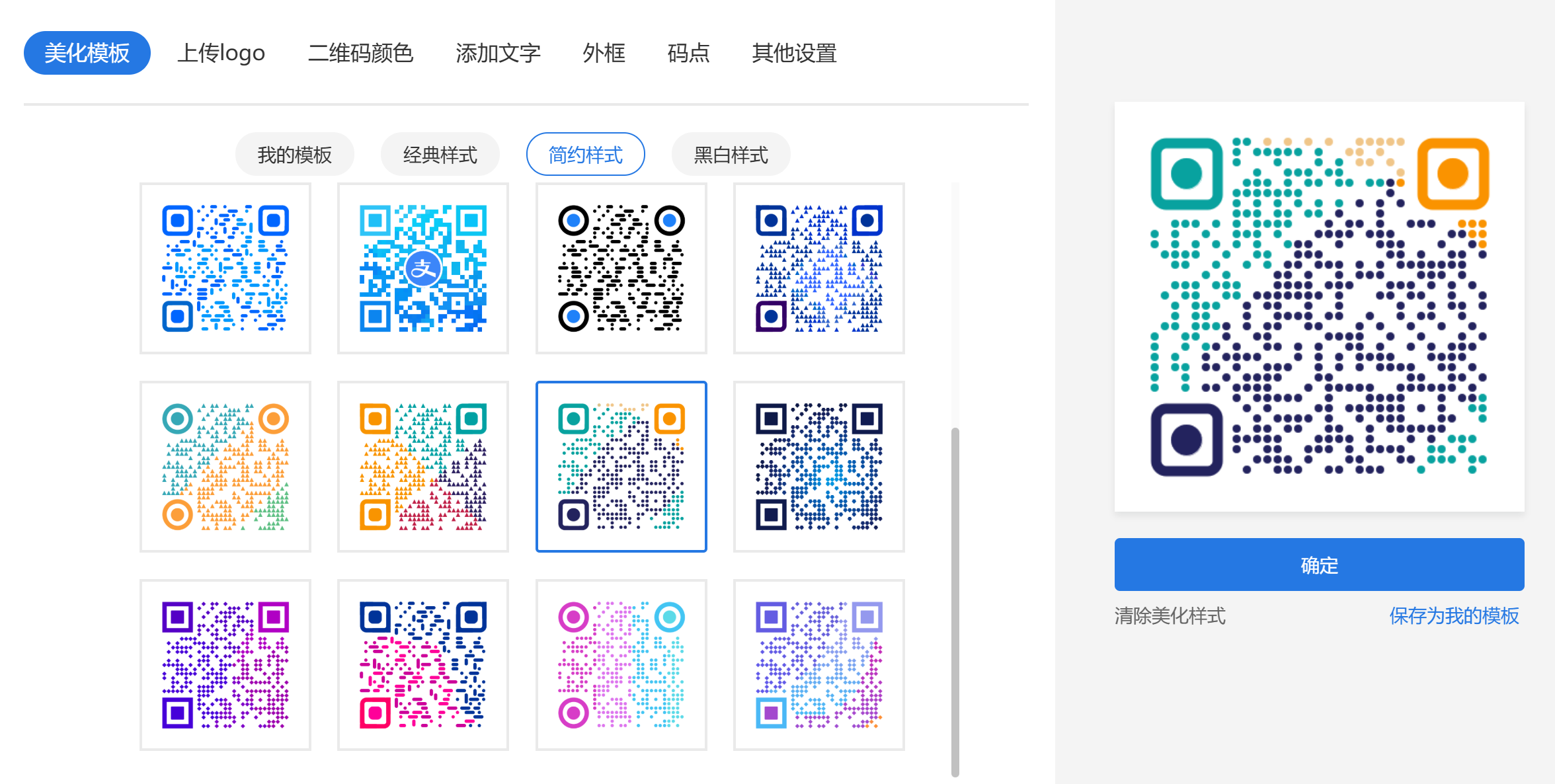
Task: Choose the teal-orange circle-eye QR template
Action: click(x=225, y=467)
